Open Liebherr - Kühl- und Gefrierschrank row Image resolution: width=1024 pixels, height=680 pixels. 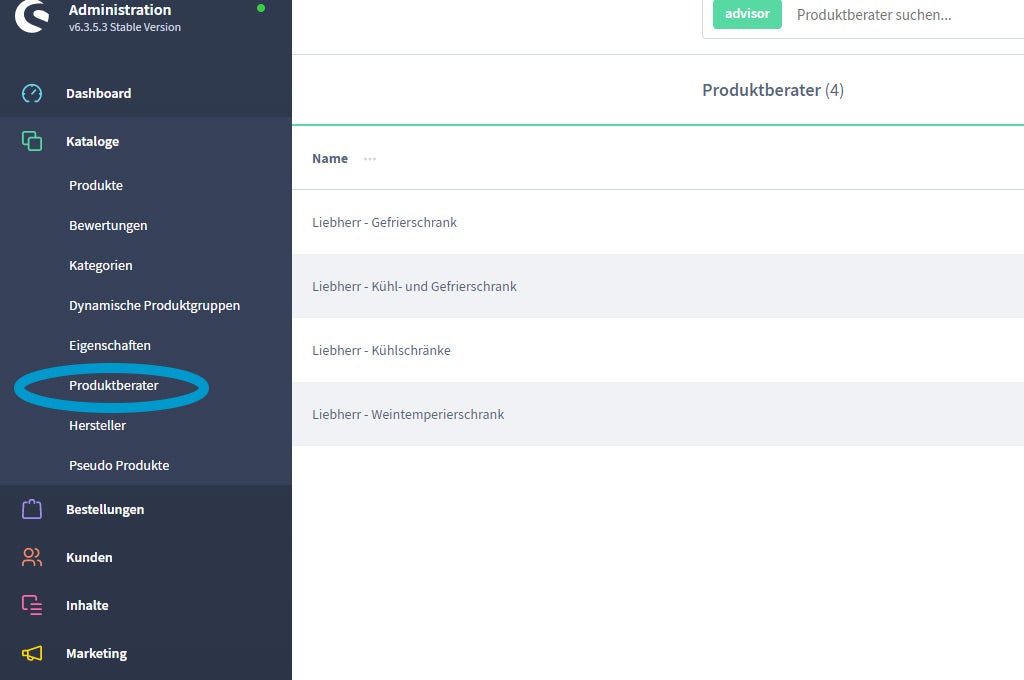click(x=658, y=286)
